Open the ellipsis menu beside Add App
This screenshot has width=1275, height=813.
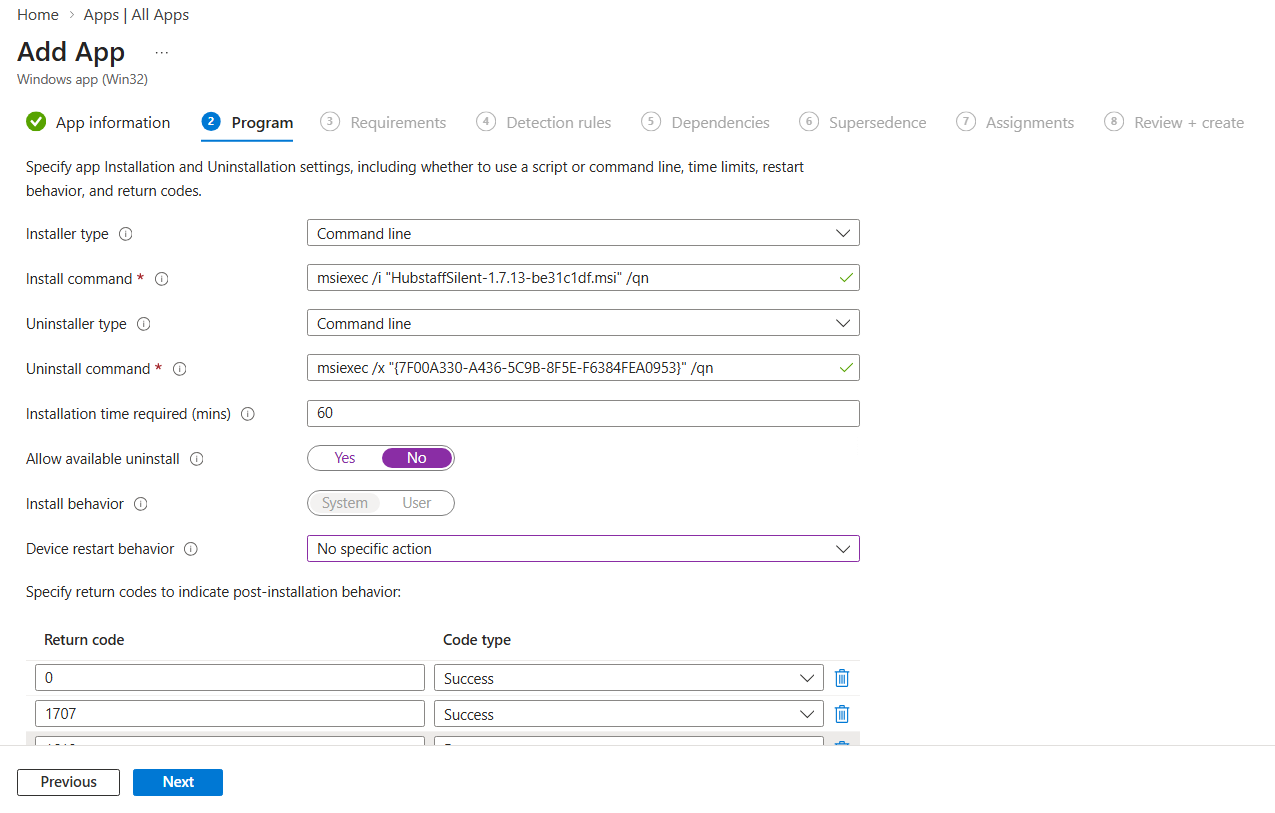(x=162, y=52)
